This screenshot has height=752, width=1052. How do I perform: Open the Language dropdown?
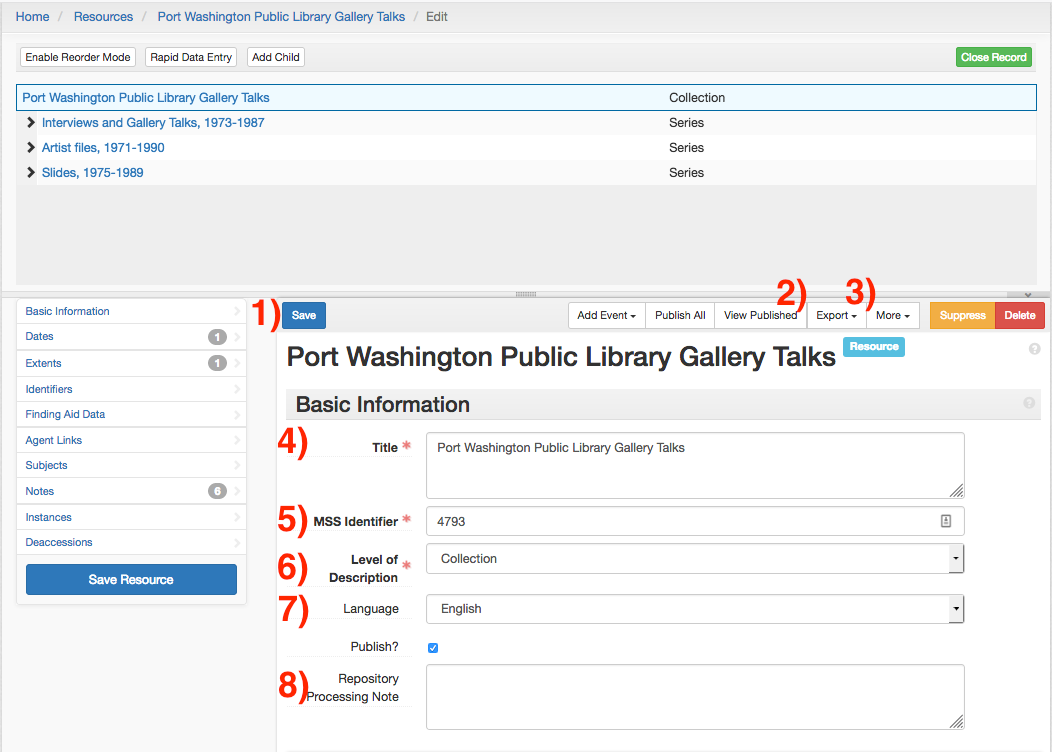click(x=694, y=609)
